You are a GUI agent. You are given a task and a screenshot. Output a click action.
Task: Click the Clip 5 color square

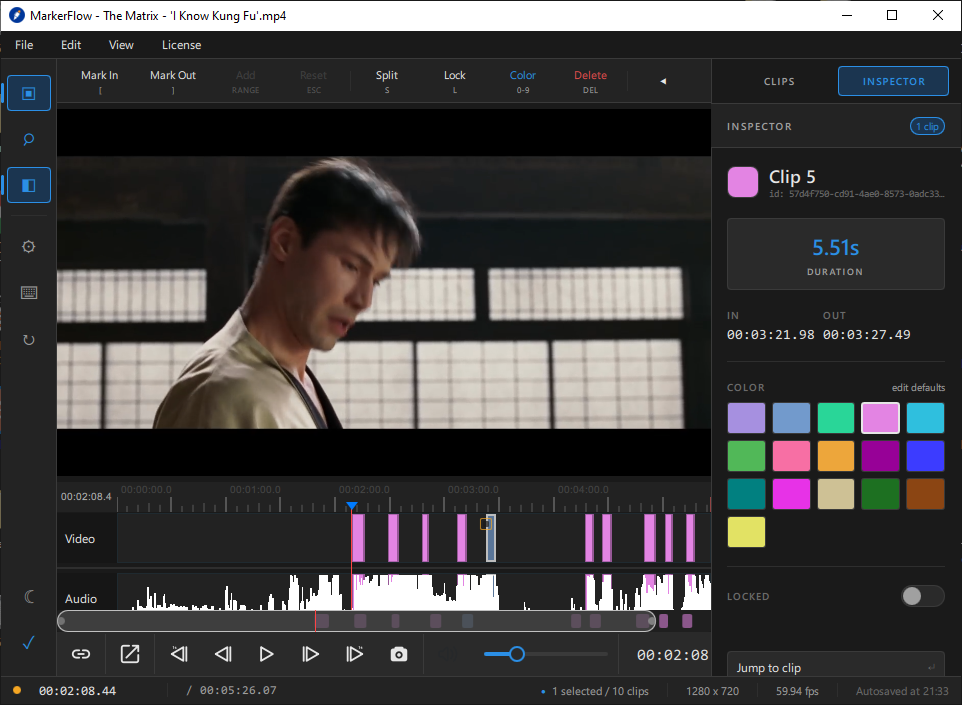[743, 182]
